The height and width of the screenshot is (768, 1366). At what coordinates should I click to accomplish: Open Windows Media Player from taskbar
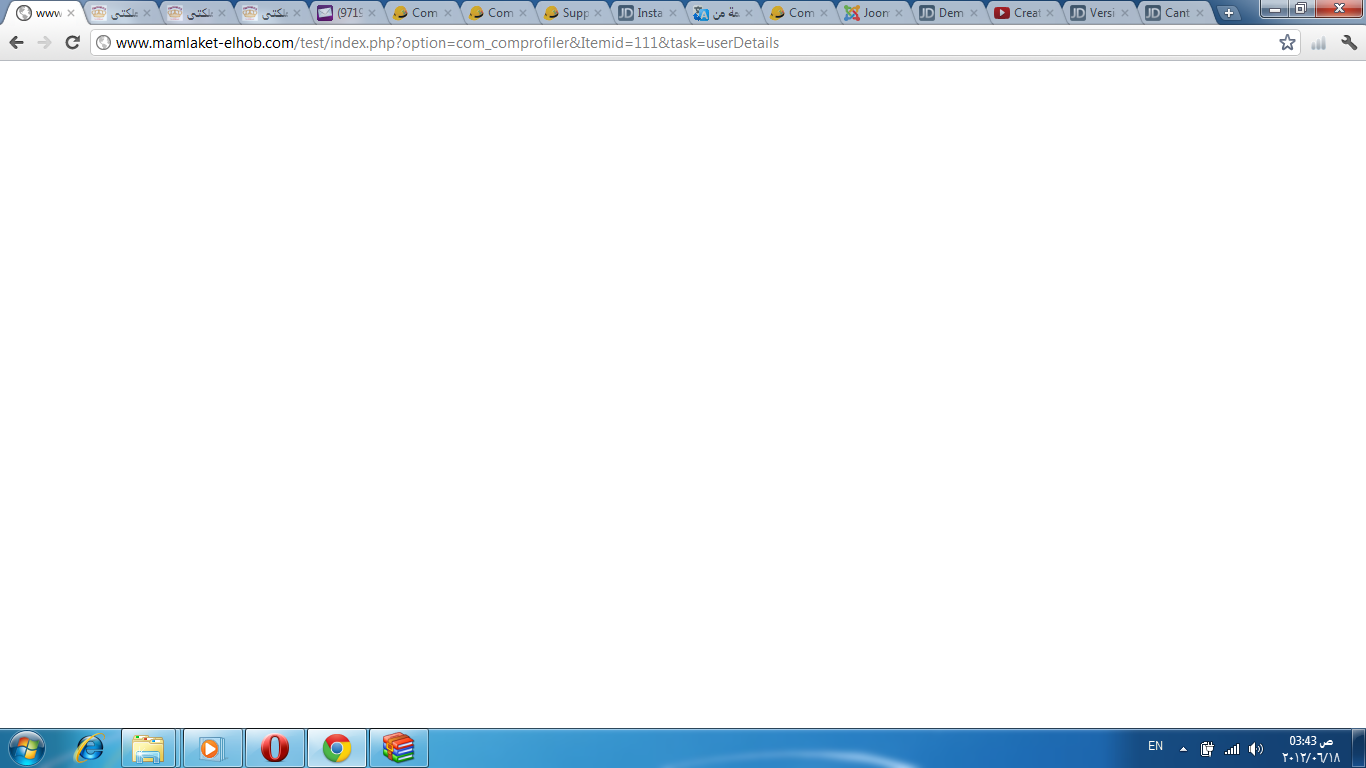(212, 748)
